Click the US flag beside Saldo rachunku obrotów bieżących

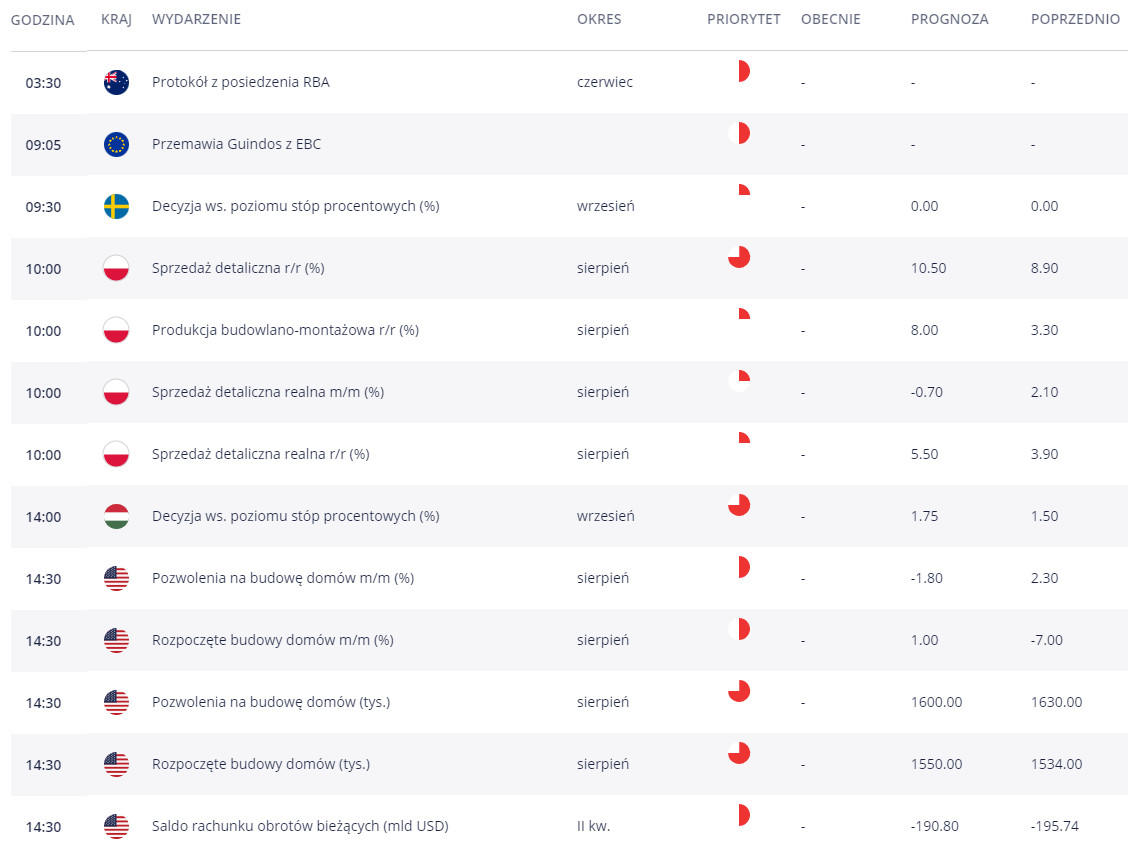117,827
